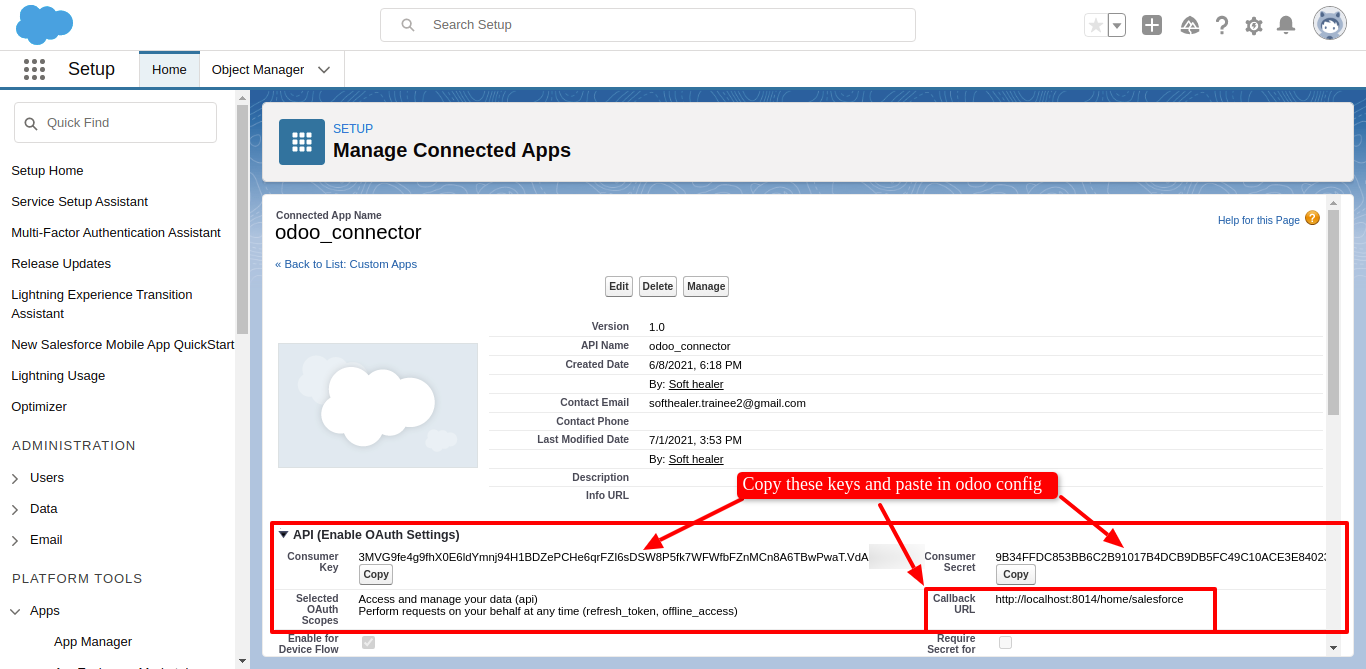The width and height of the screenshot is (1366, 669).
Task: Toggle the Require Secret checkbox
Action: pyautogui.click(x=1005, y=642)
